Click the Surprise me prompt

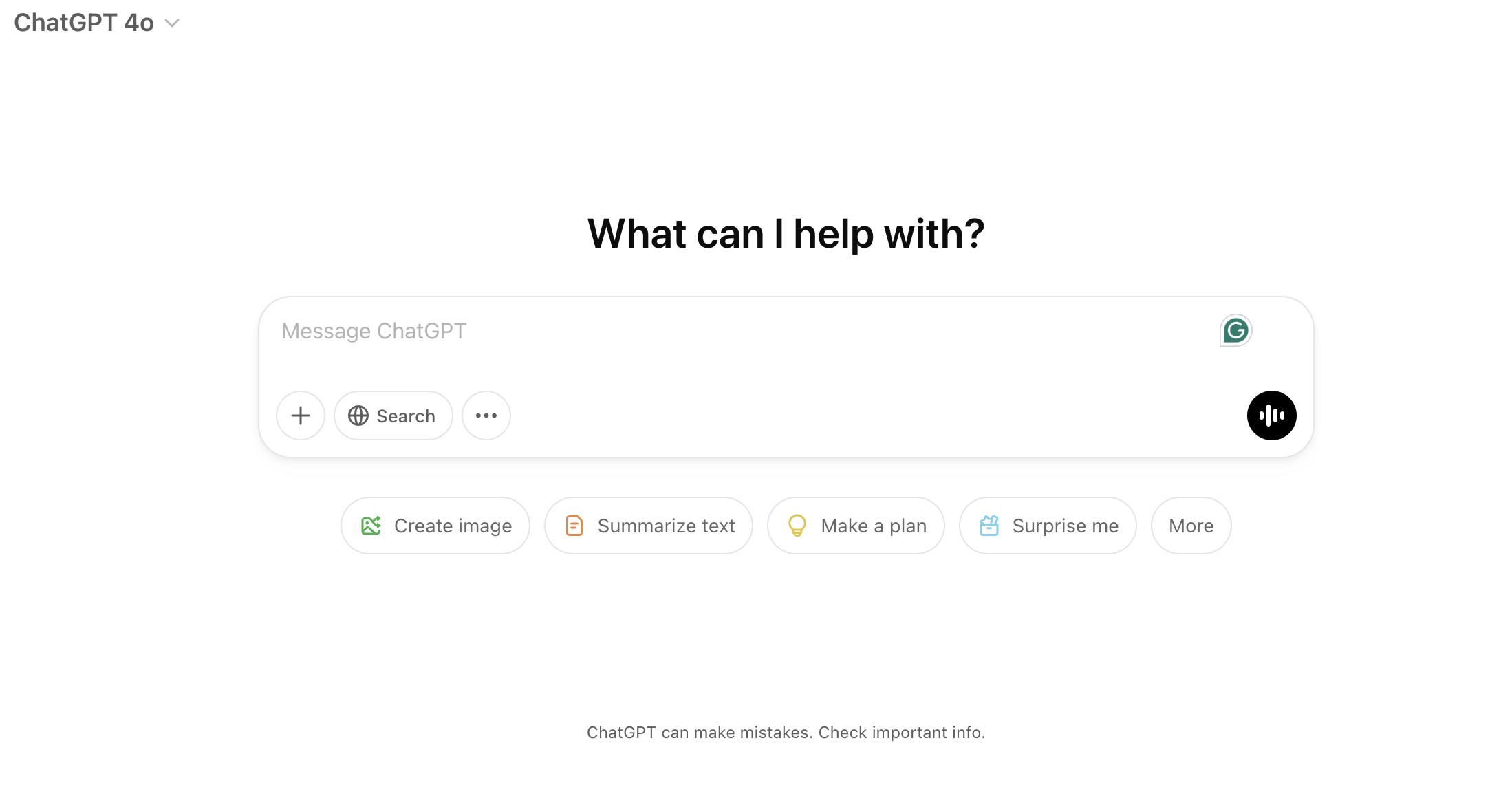coord(1046,525)
